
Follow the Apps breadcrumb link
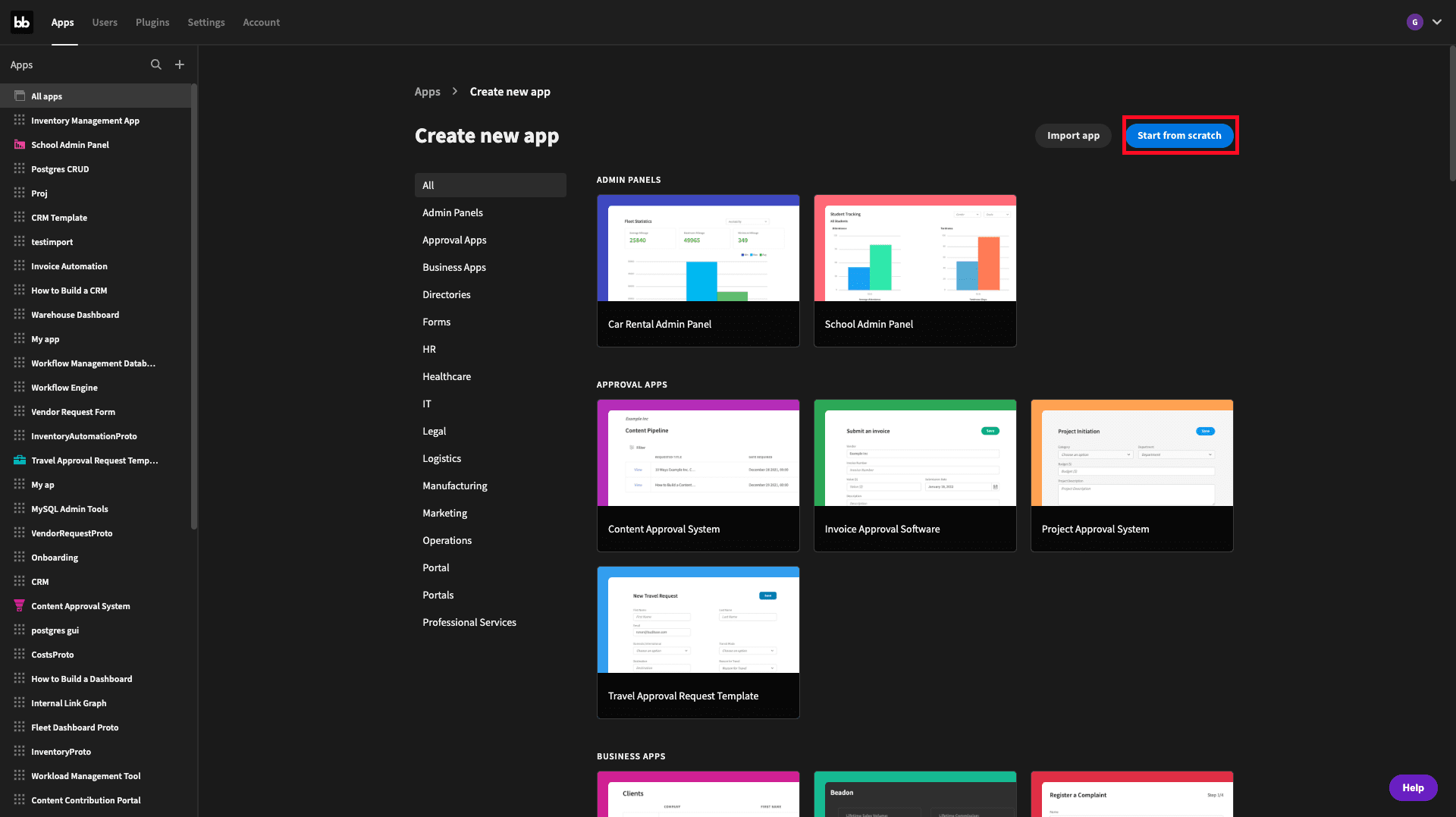pyautogui.click(x=427, y=92)
